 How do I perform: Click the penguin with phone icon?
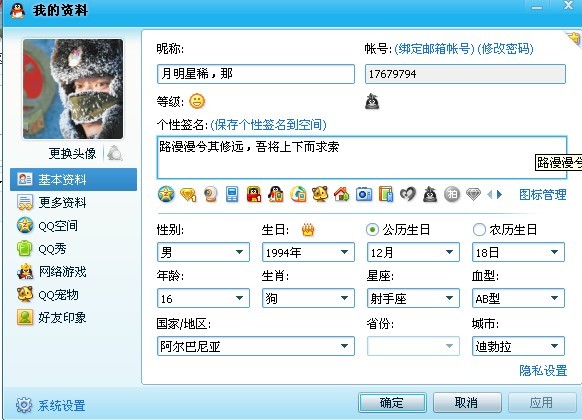276,194
